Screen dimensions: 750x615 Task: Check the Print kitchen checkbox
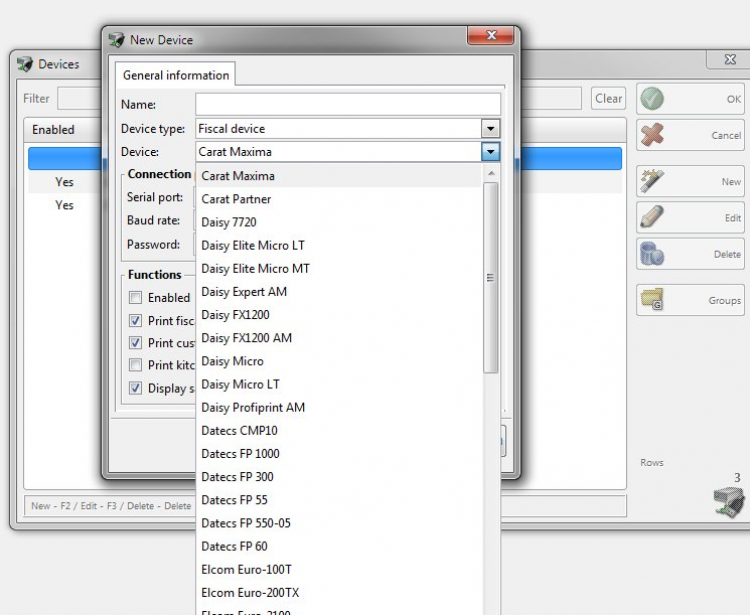135,365
